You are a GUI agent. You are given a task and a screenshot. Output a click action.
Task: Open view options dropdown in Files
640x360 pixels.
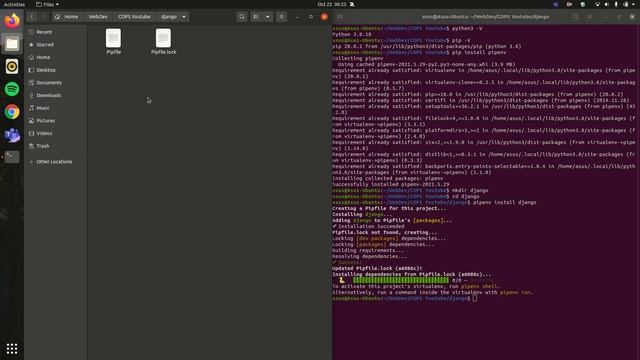(268, 17)
